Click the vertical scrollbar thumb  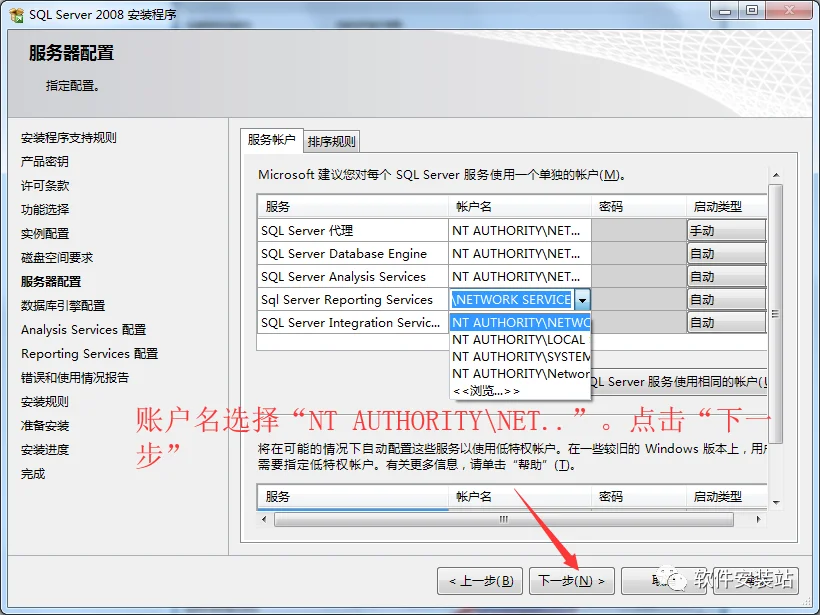point(776,314)
